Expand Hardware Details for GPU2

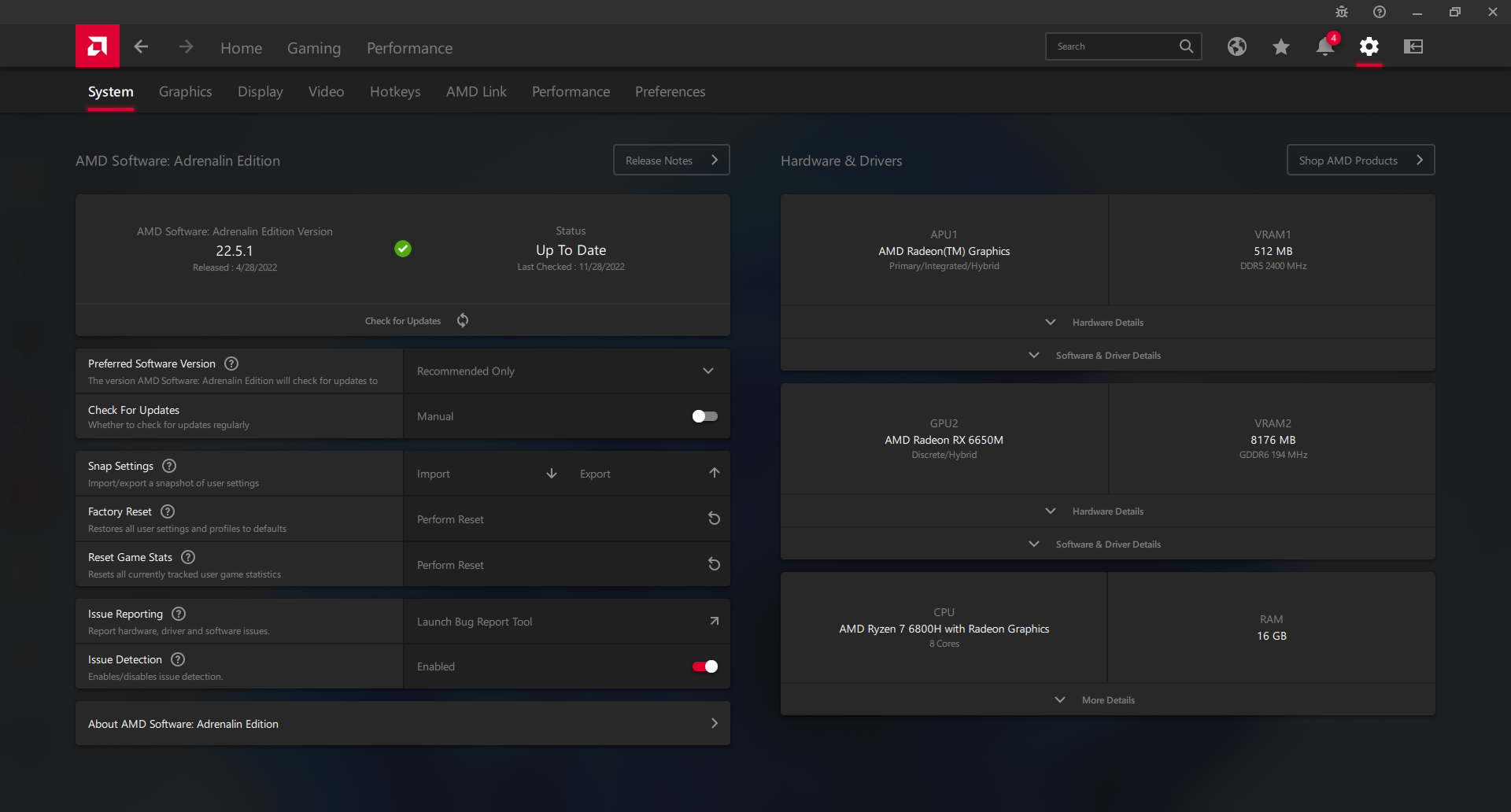click(1108, 511)
